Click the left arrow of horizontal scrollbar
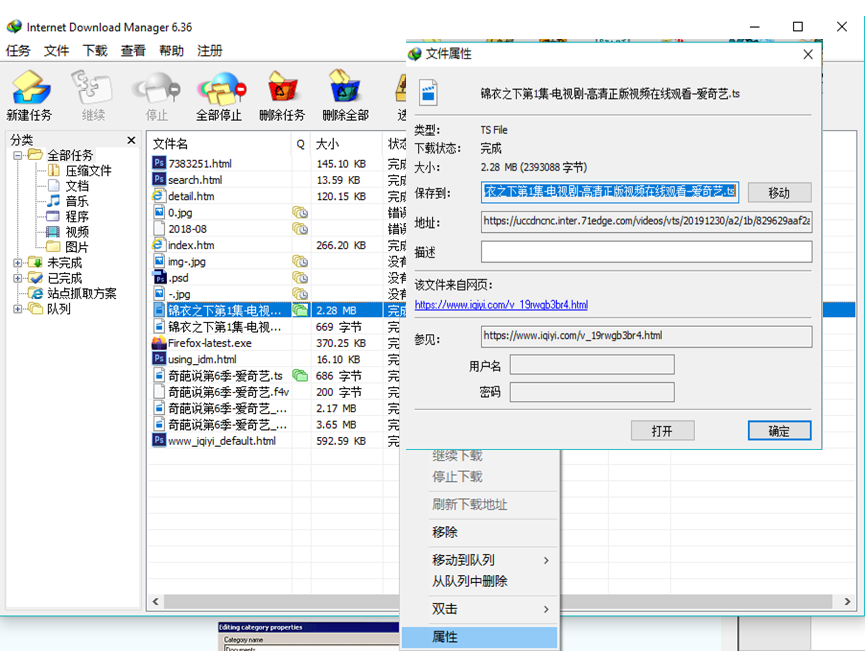Viewport: 865px width, 651px height. [x=156, y=601]
